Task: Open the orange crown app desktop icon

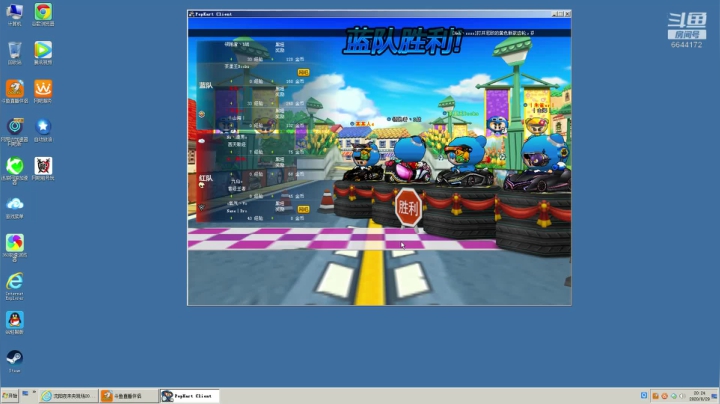Action: (43, 91)
